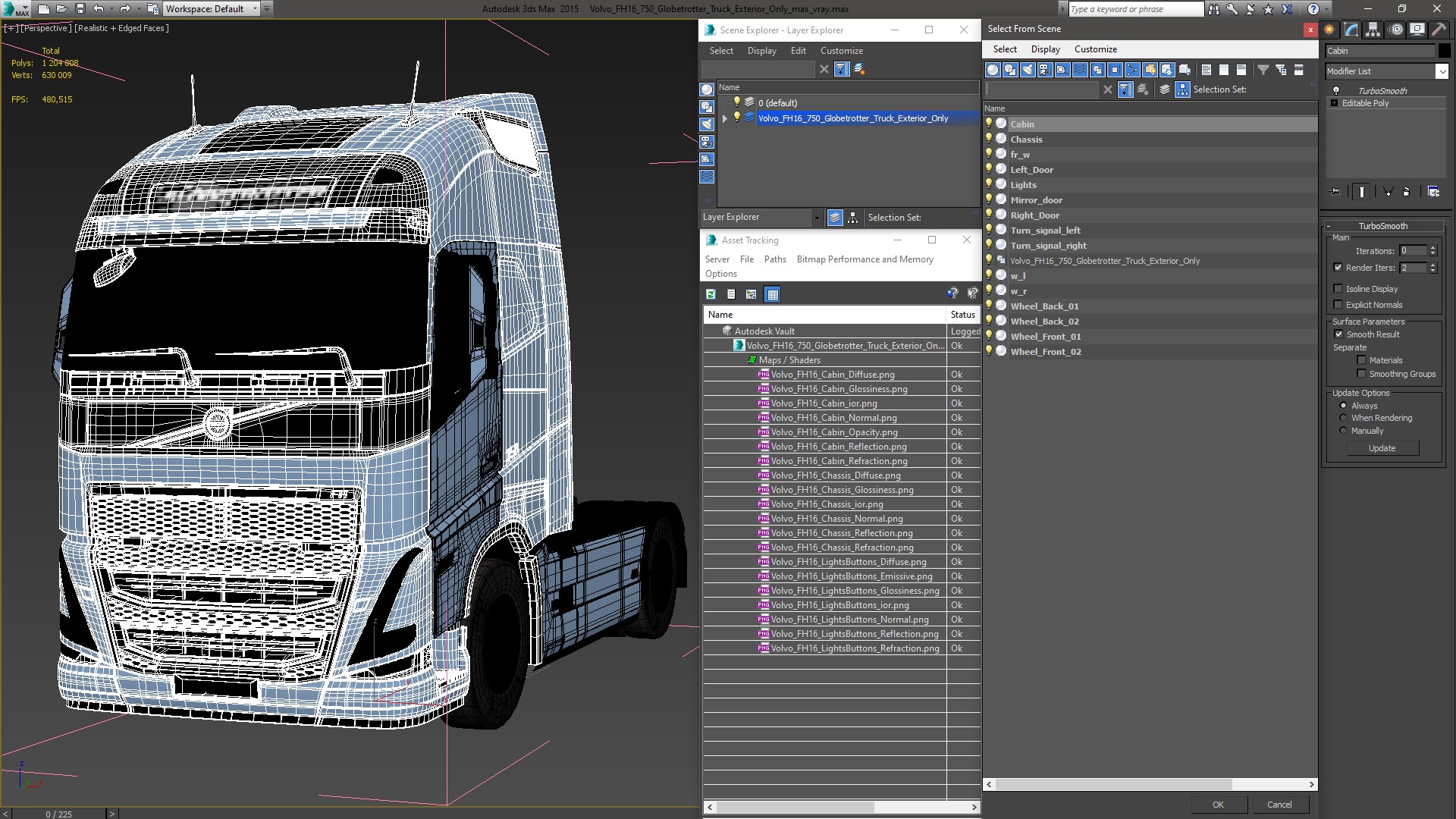The image size is (1456, 819).
Task: Toggle Render Iters checkbox
Action: click(1338, 268)
